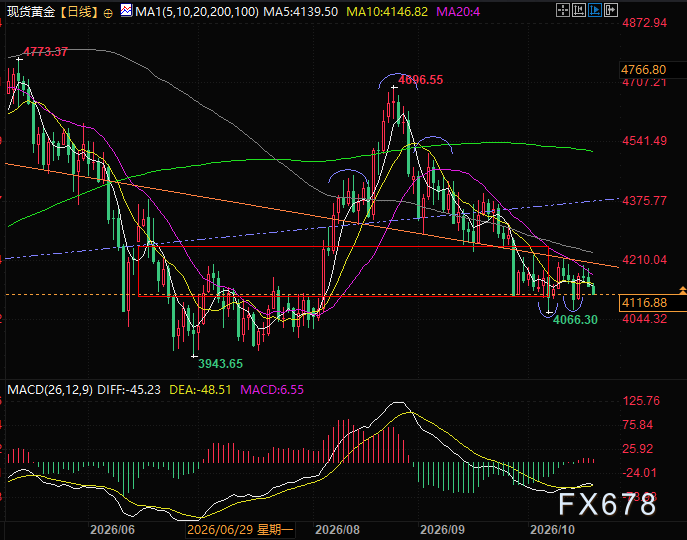The image size is (687, 540).
Task: Select the 2026/06/29 星期一 date marker
Action: point(240,530)
